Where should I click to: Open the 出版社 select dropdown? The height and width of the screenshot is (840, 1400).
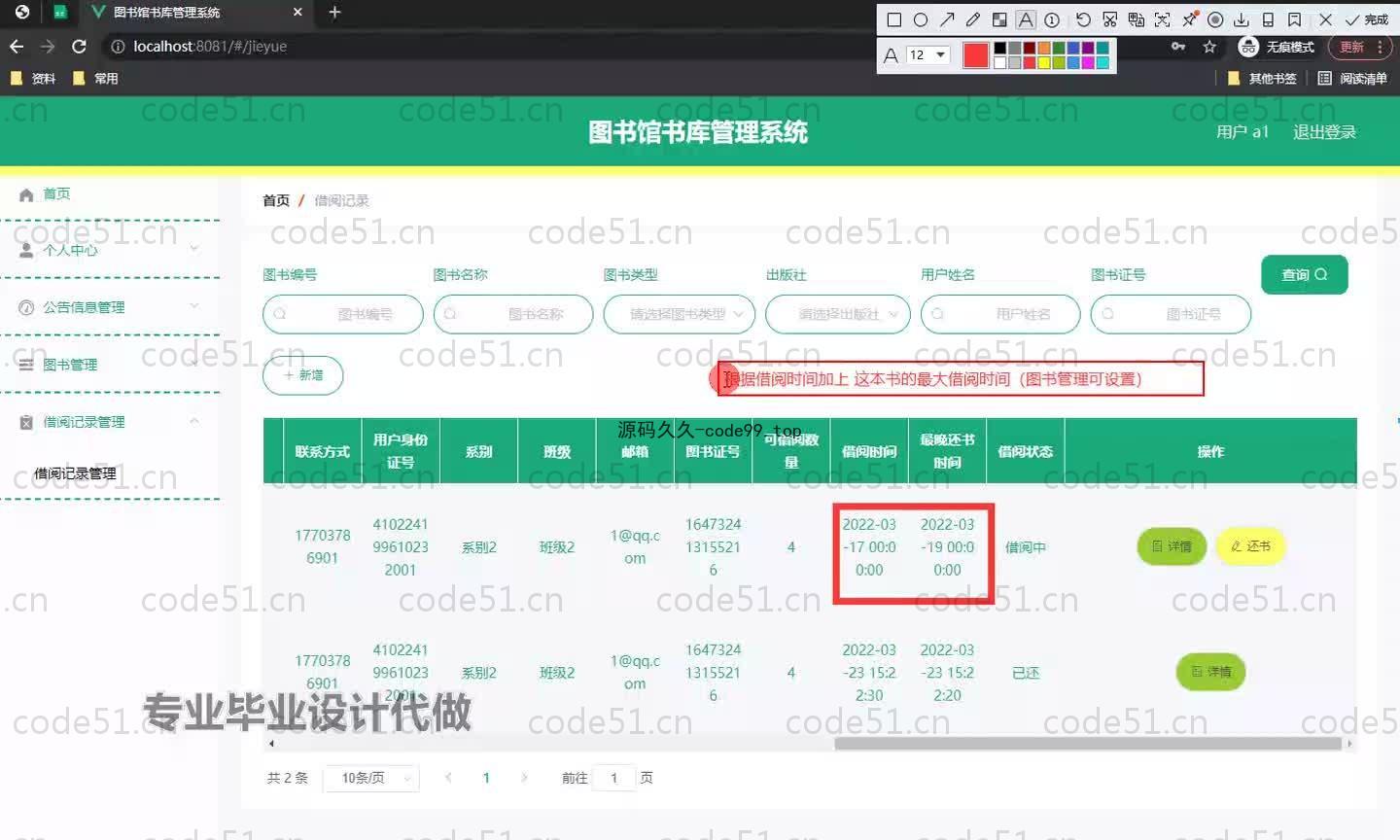coord(838,314)
